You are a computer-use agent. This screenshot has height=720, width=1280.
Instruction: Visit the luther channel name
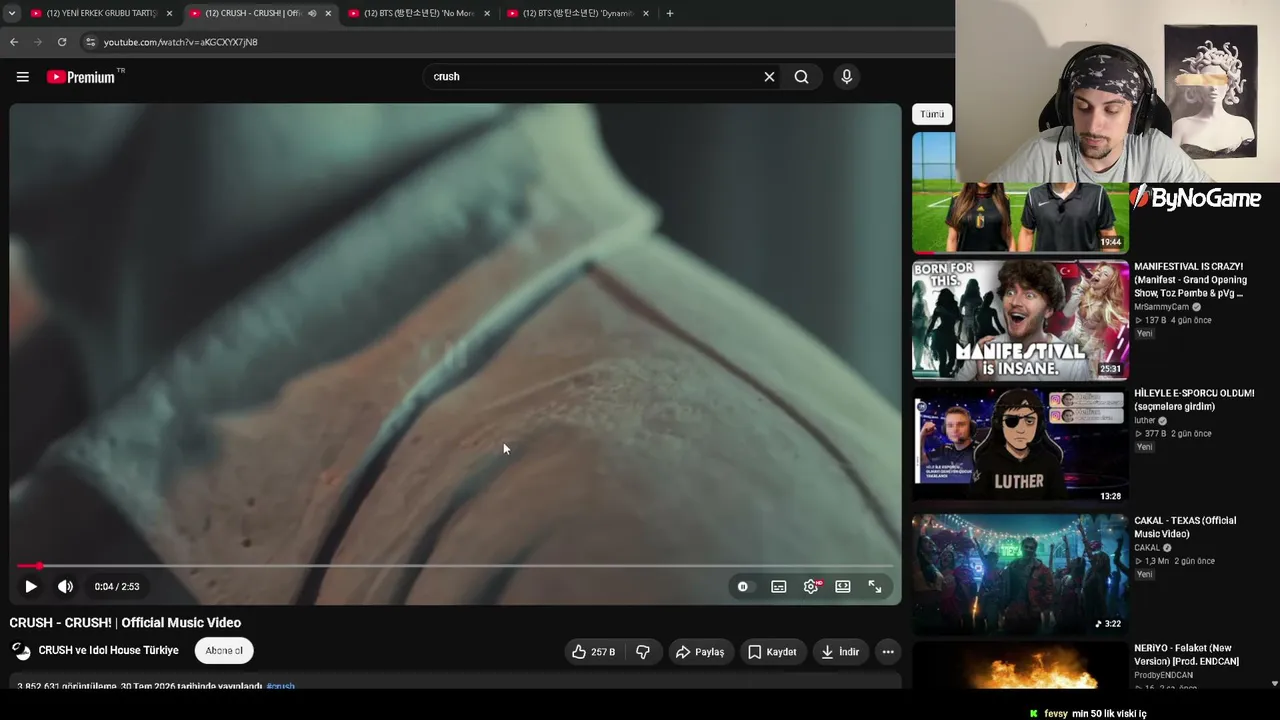[x=1145, y=421]
